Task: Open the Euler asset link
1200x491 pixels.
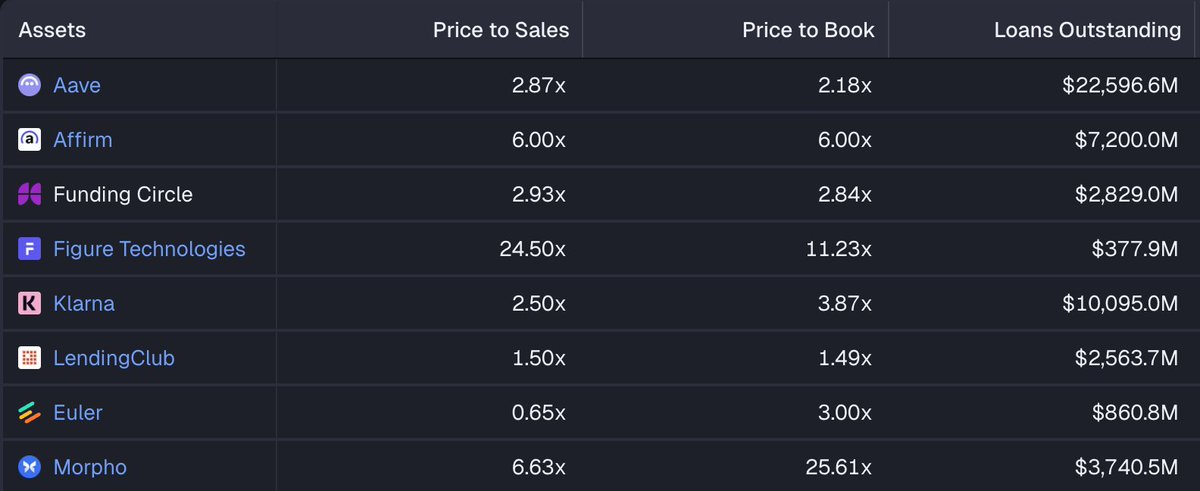Action: coord(78,412)
